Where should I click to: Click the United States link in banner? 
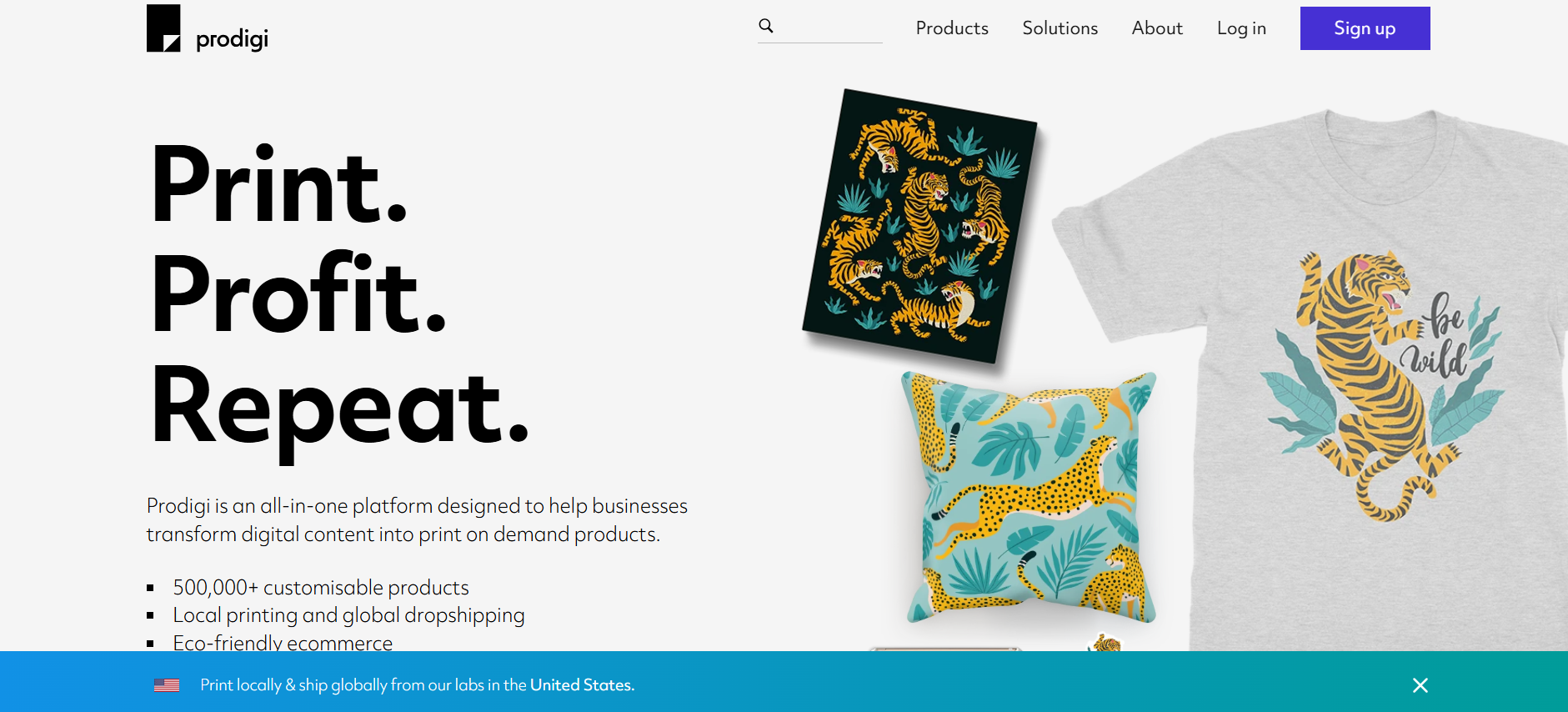tap(582, 685)
